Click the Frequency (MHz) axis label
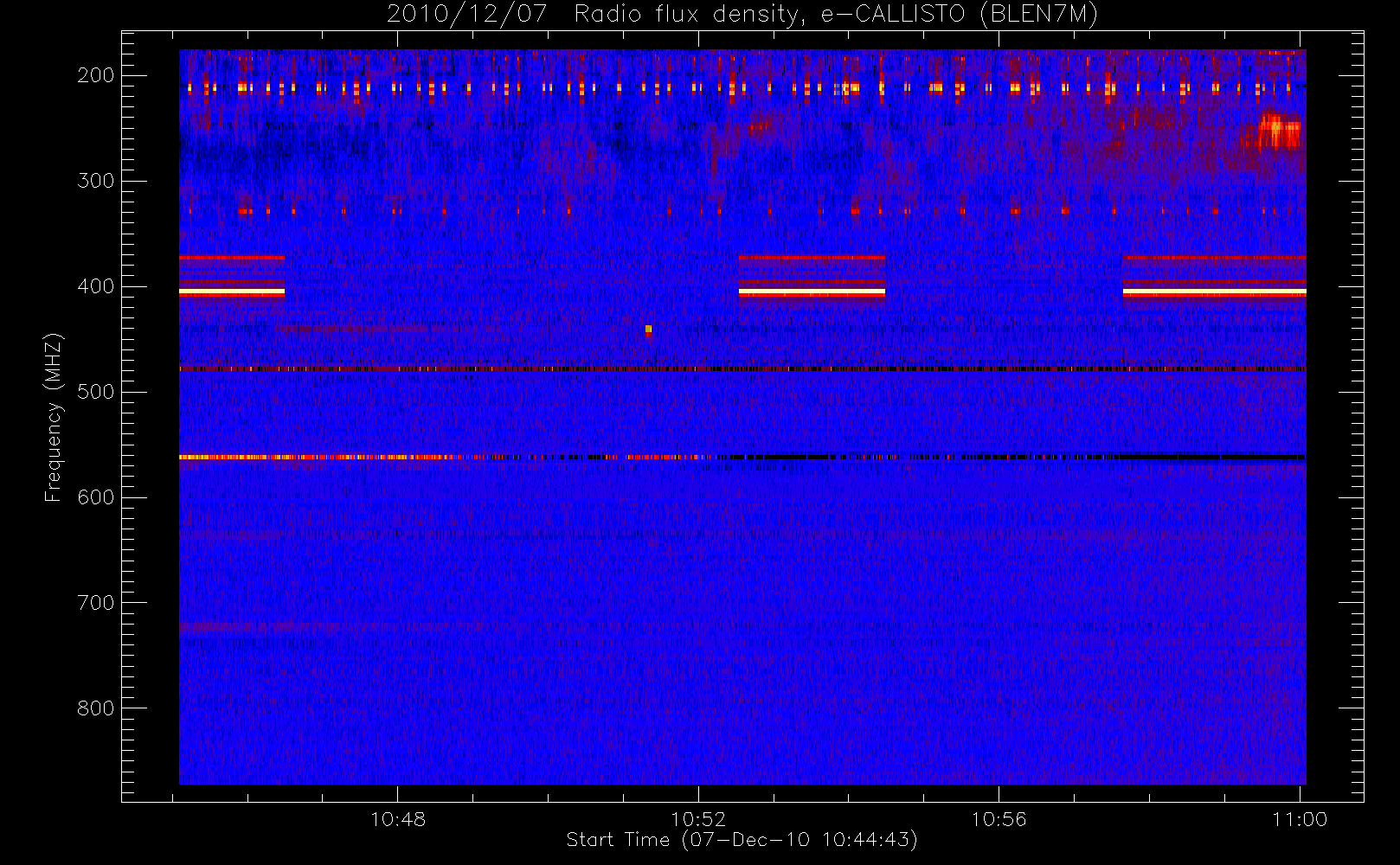 (54, 417)
